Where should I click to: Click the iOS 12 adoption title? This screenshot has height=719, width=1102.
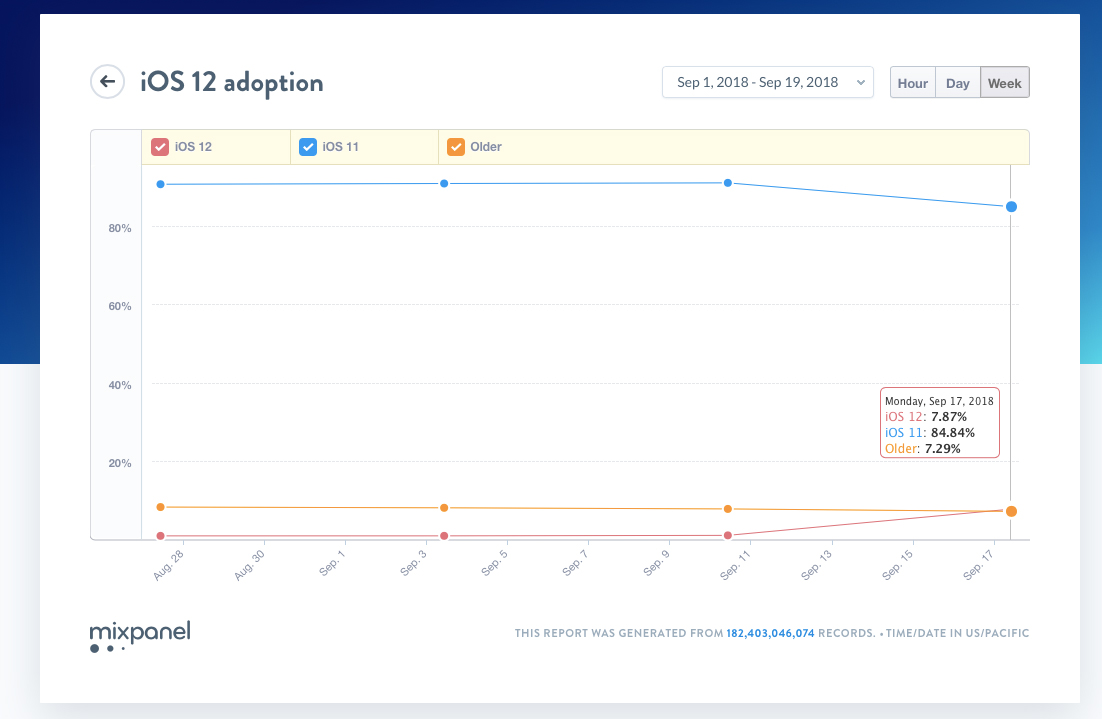tap(232, 82)
